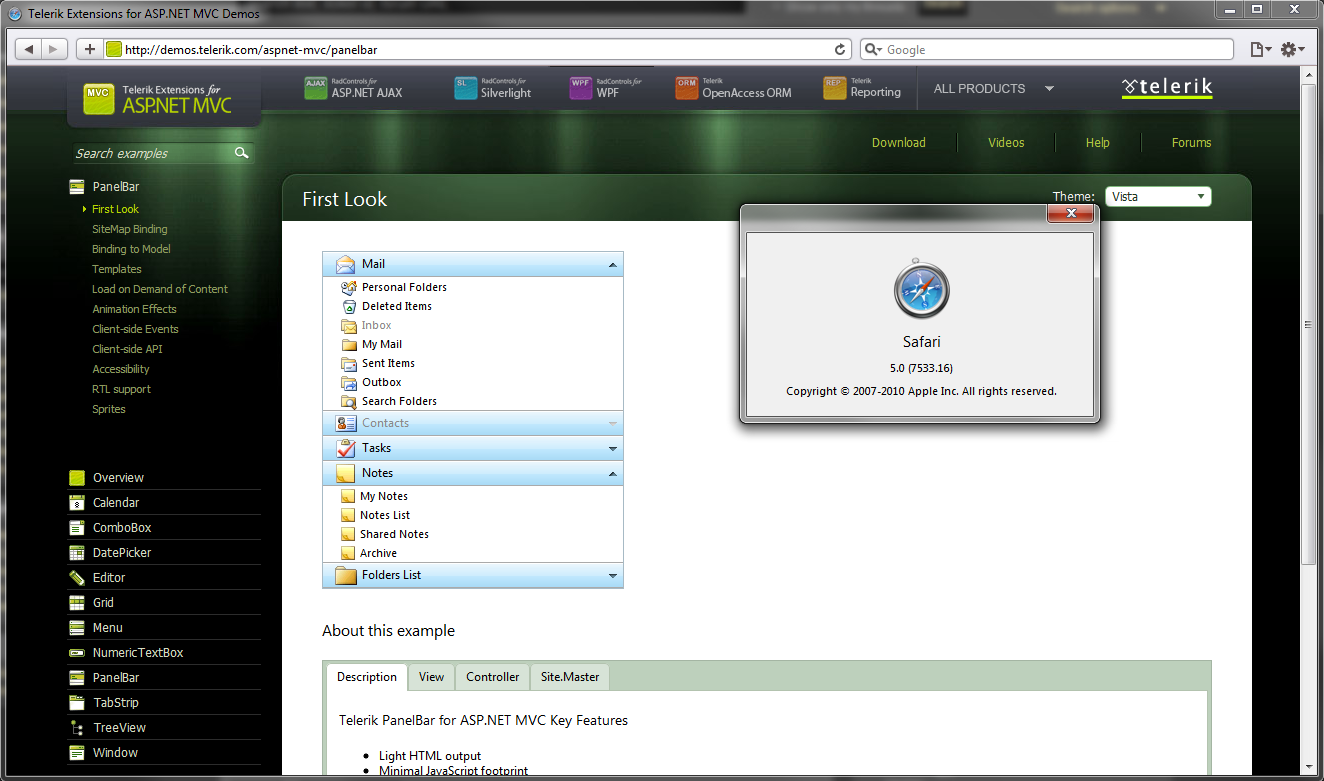Image resolution: width=1324 pixels, height=781 pixels.
Task: Click the Calendar icon in the sidebar
Action: coord(77,503)
